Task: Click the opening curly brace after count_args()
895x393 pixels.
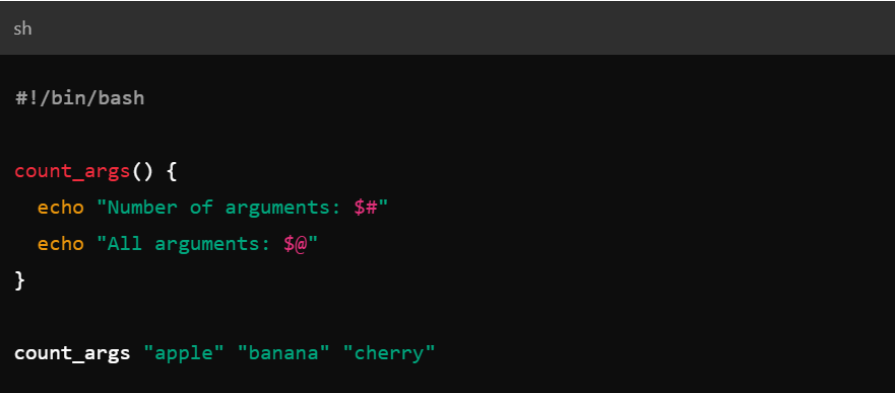Action: tap(171, 172)
